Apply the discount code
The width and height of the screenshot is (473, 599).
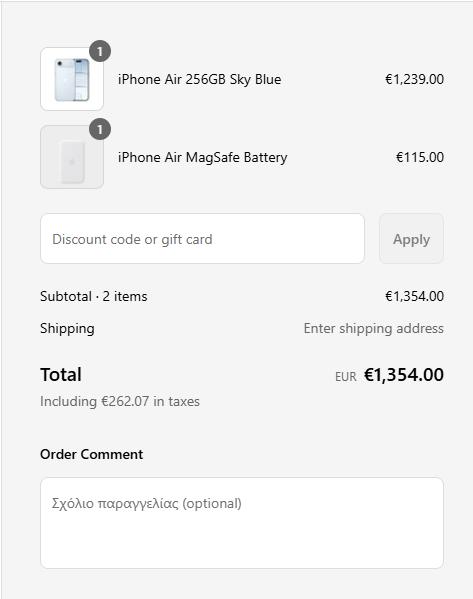tap(411, 239)
